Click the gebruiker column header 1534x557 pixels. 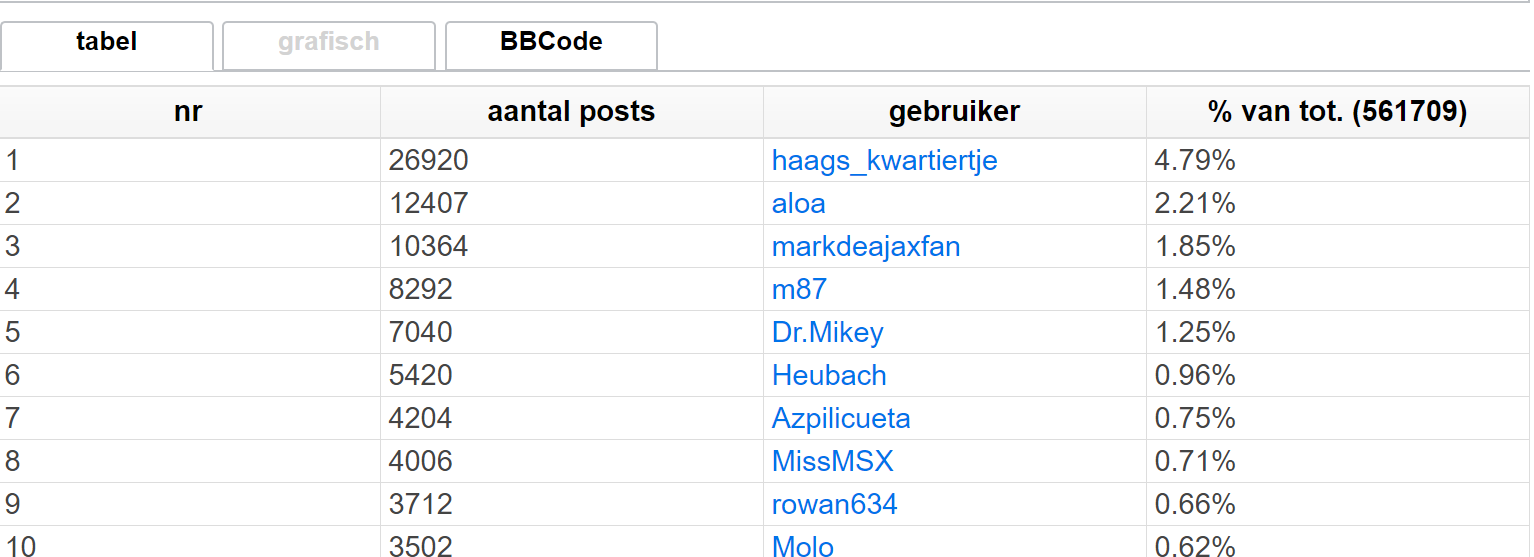click(954, 112)
